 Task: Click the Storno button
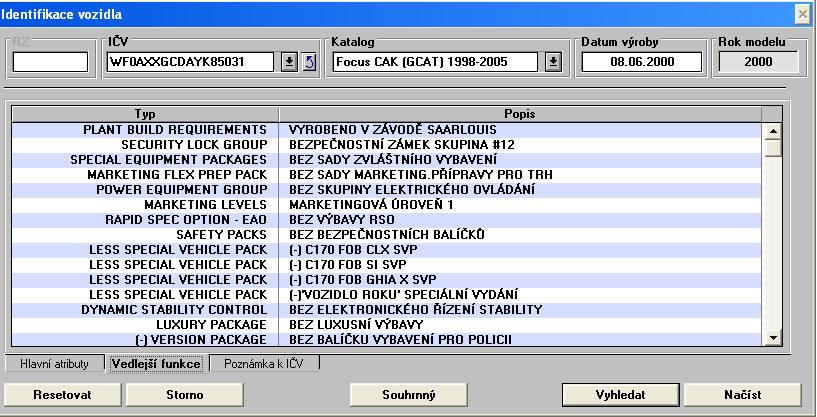point(184,394)
